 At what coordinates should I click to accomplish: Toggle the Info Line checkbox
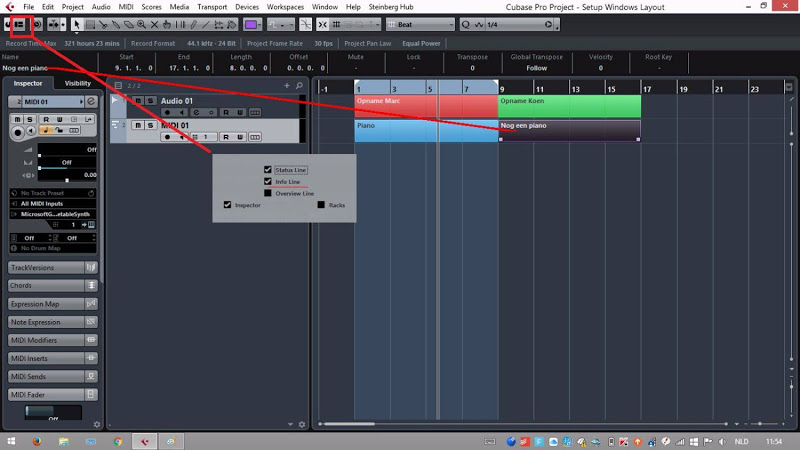[268, 181]
